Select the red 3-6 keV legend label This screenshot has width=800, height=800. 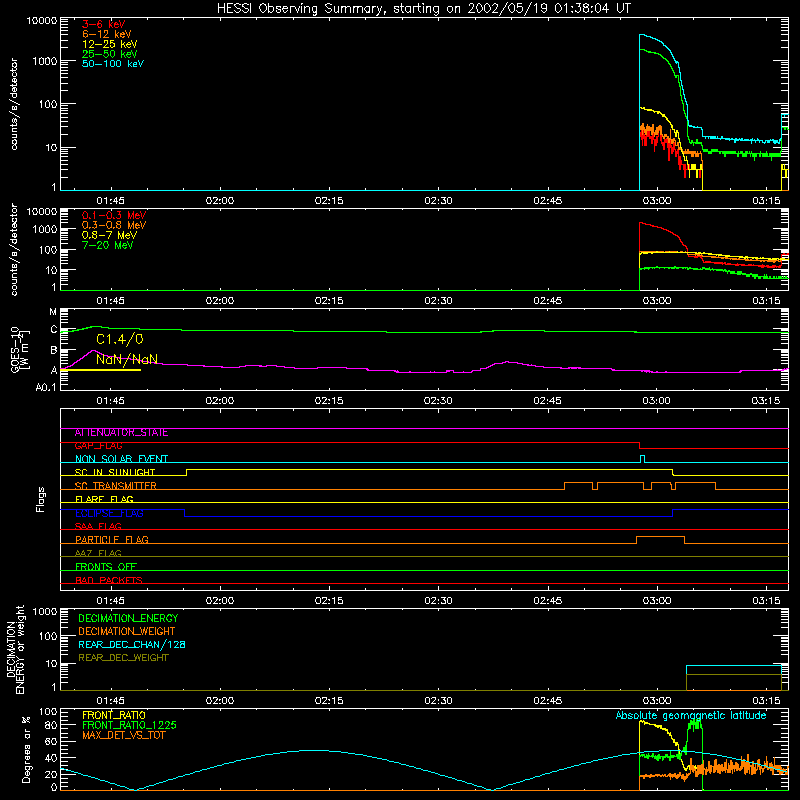coord(104,24)
